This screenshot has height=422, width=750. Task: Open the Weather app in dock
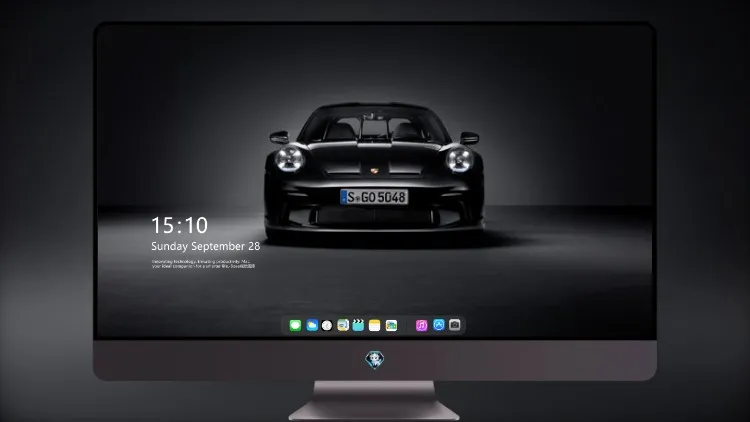coord(312,325)
